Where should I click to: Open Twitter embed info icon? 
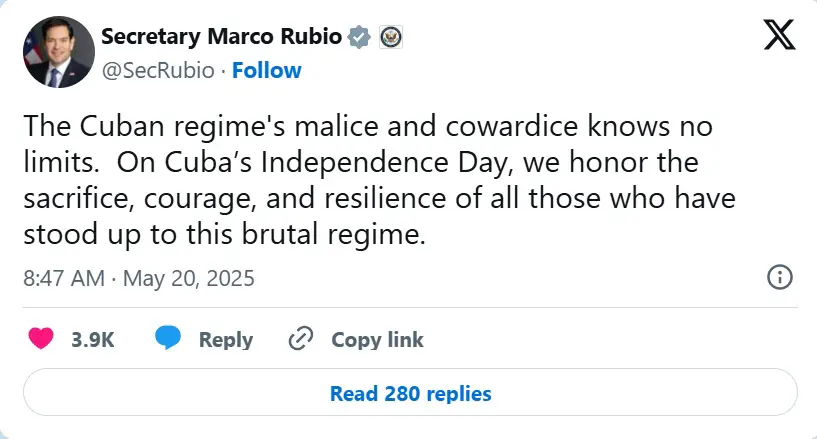point(780,277)
